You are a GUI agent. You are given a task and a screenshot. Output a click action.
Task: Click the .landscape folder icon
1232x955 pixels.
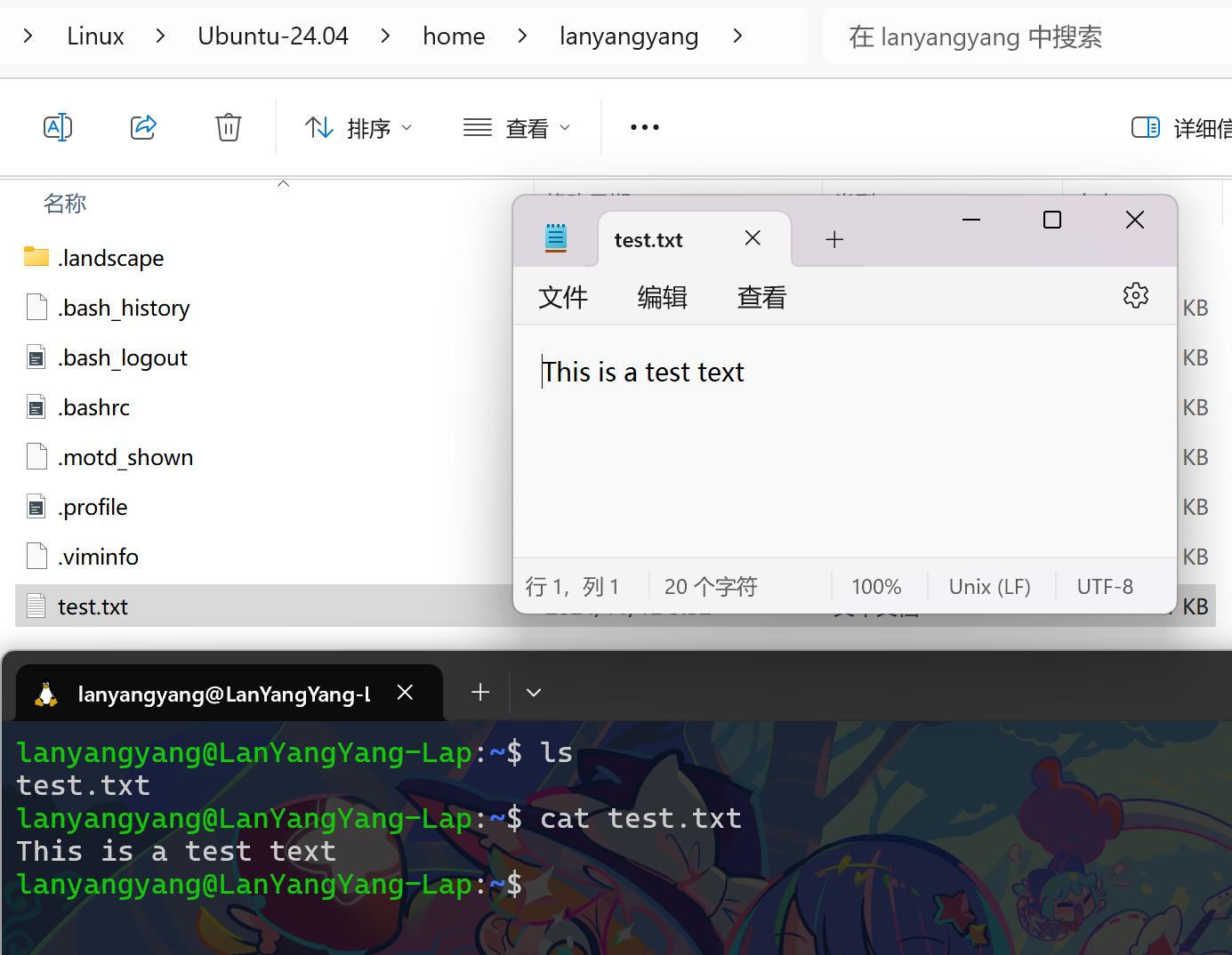click(x=36, y=258)
